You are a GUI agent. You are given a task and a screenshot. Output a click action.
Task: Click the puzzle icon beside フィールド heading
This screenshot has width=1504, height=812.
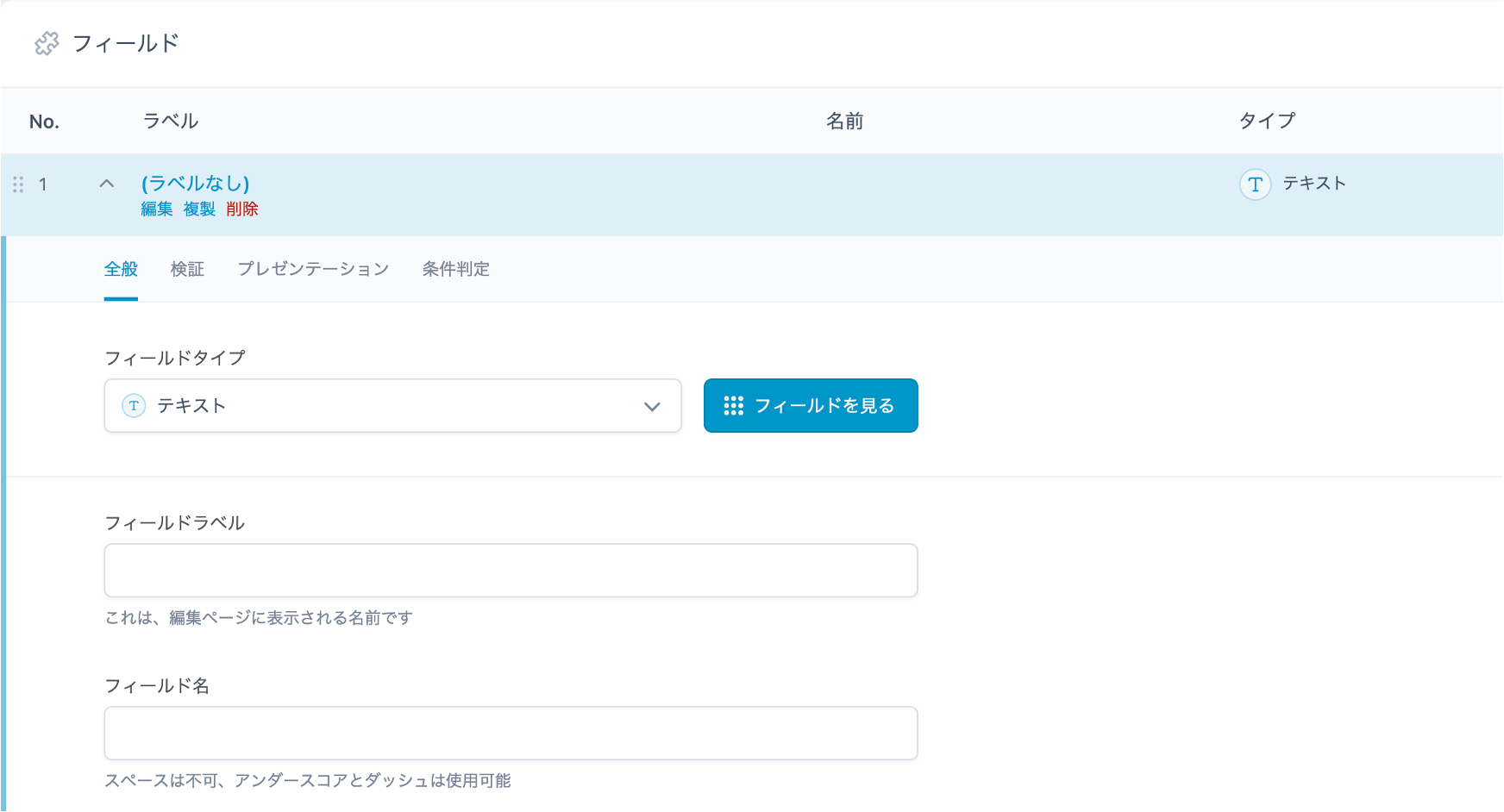pos(47,43)
